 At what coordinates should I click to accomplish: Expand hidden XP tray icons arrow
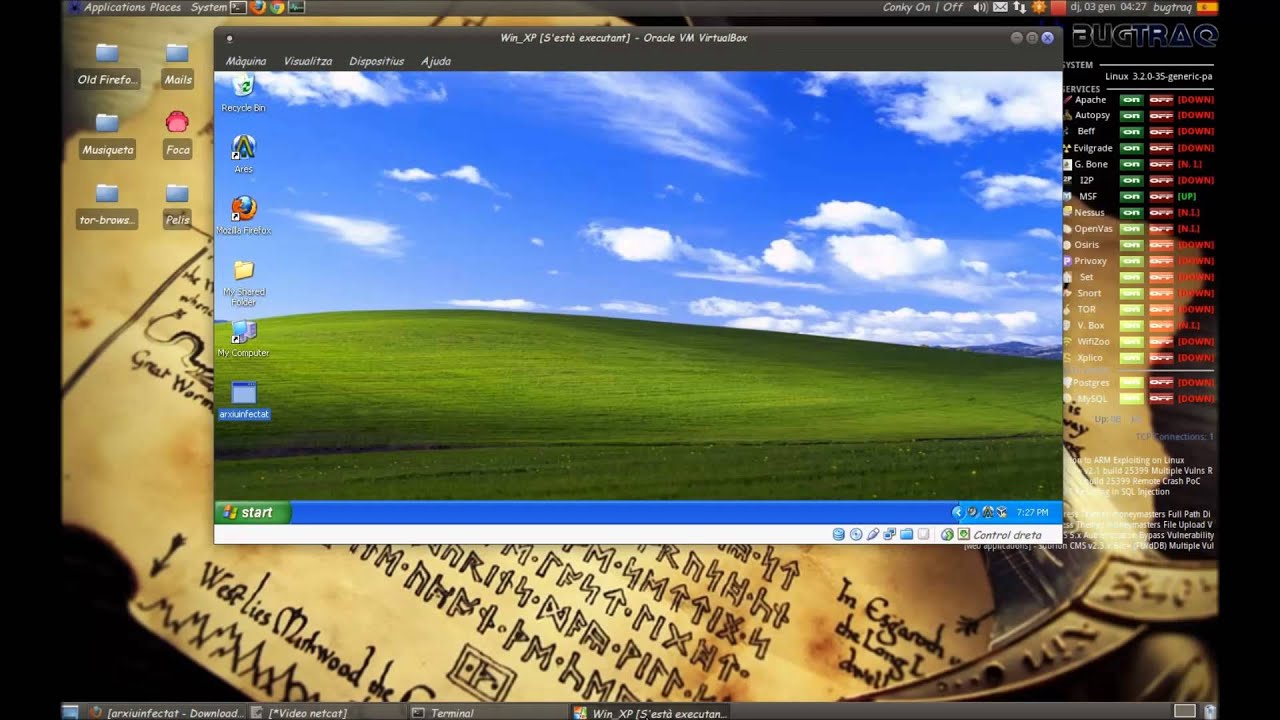(x=957, y=512)
